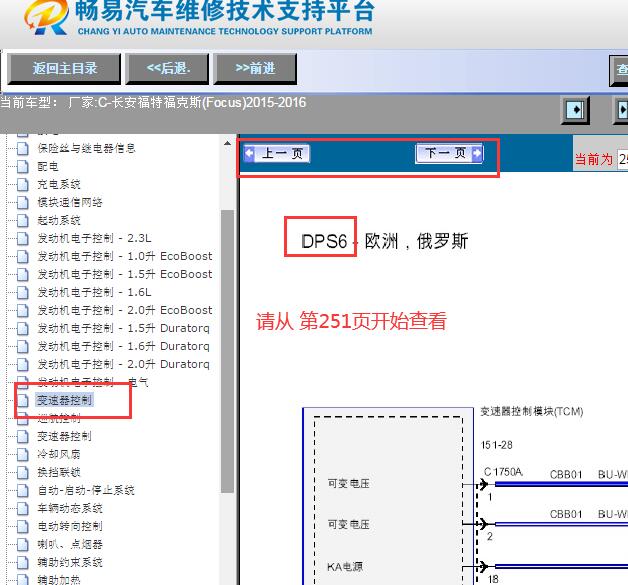Click KA电源 label in diagram
The height and width of the screenshot is (585, 628).
coord(345,567)
